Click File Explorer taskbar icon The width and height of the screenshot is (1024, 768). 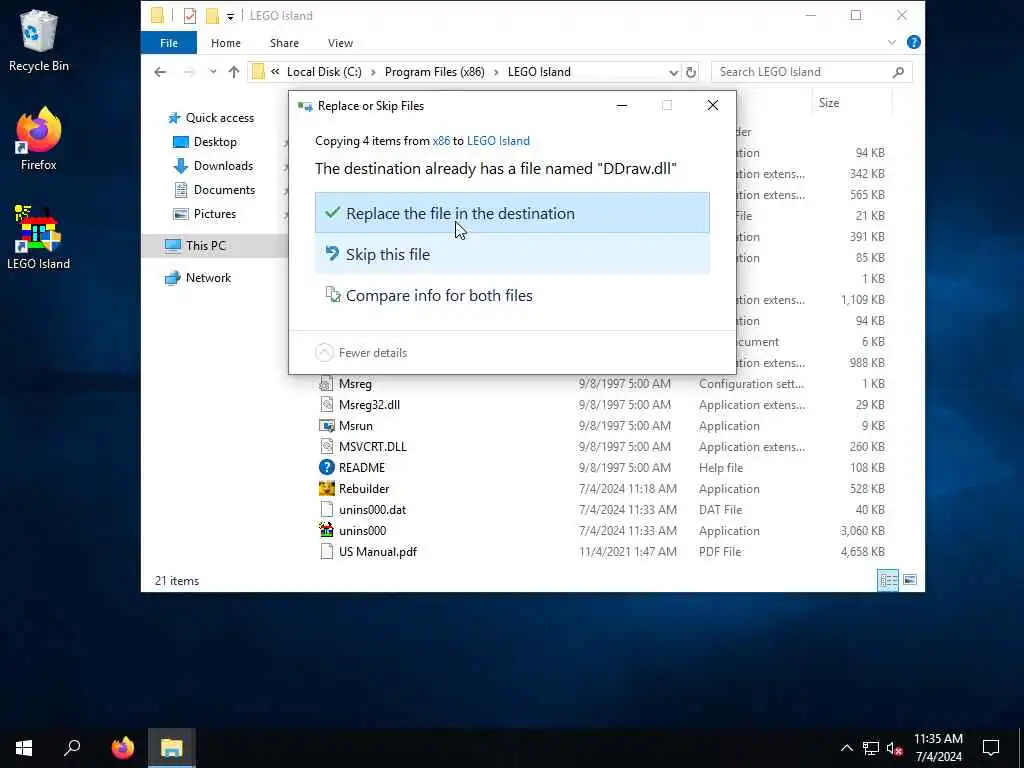(x=171, y=748)
